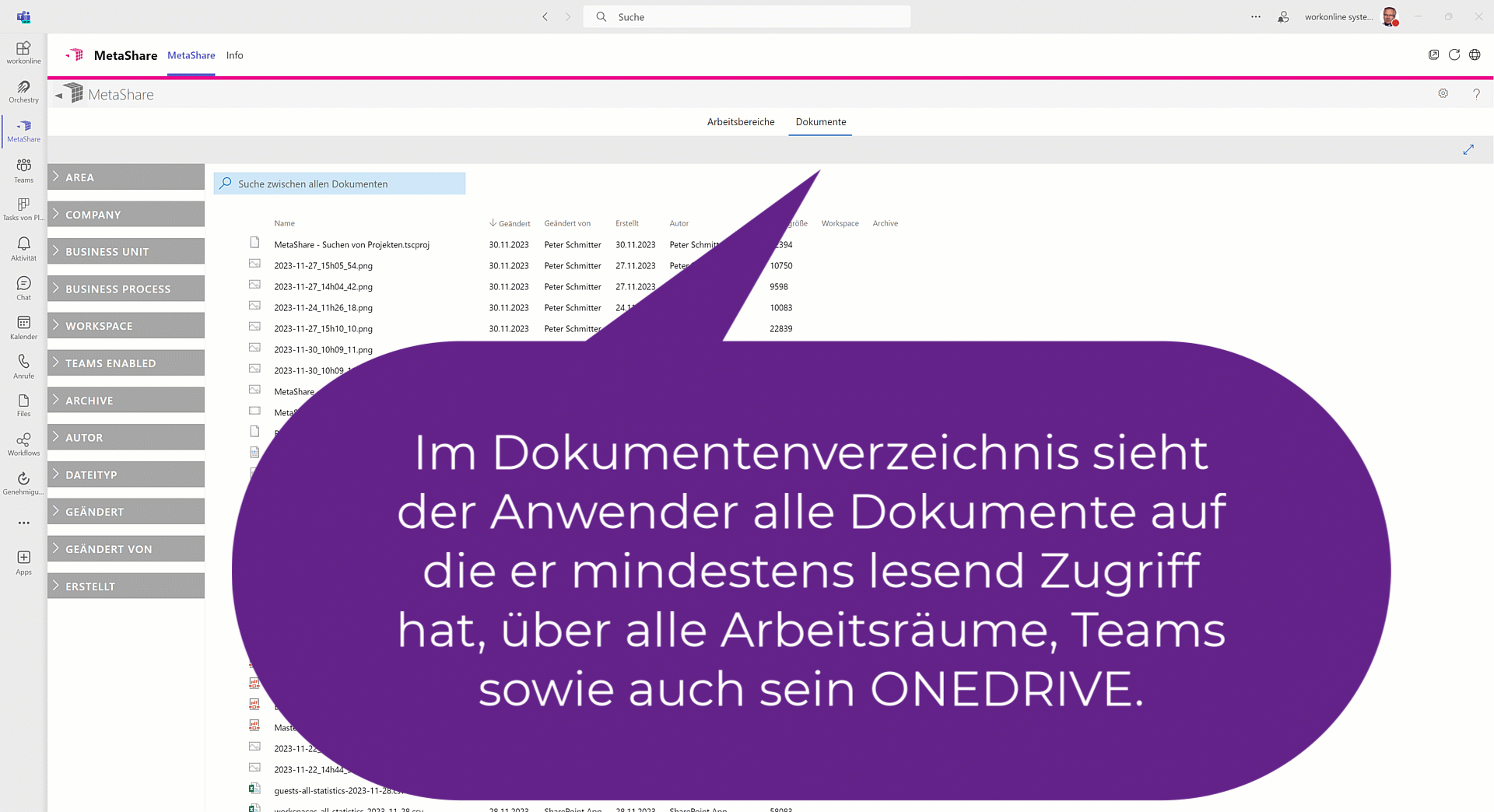Viewport: 1494px width, 812px height.
Task: Open MetaShare - Suchen von Projekten.tscproj file
Action: [x=352, y=245]
